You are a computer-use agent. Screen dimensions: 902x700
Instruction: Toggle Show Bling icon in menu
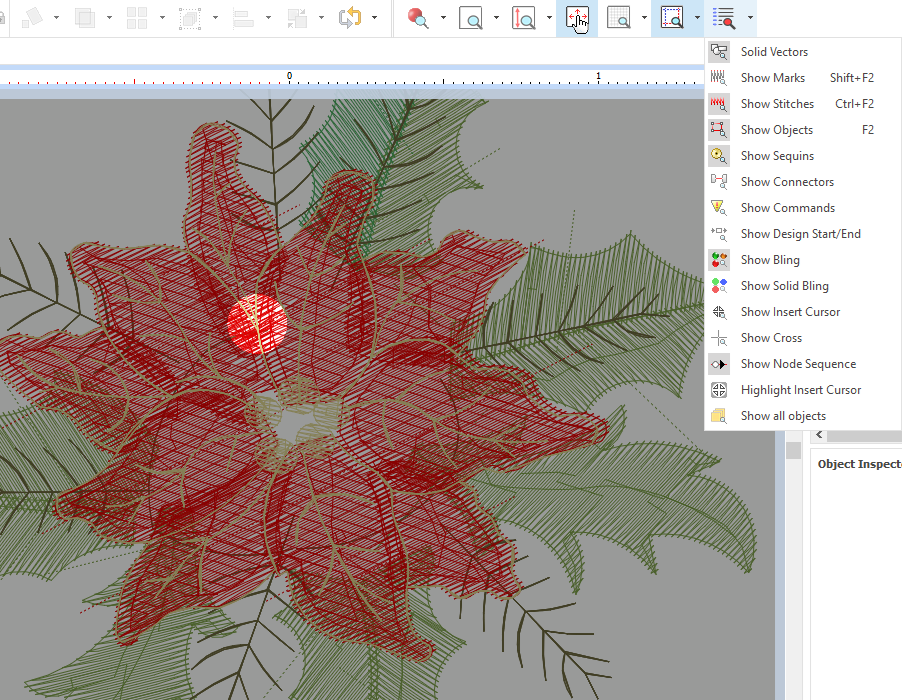[x=719, y=260]
